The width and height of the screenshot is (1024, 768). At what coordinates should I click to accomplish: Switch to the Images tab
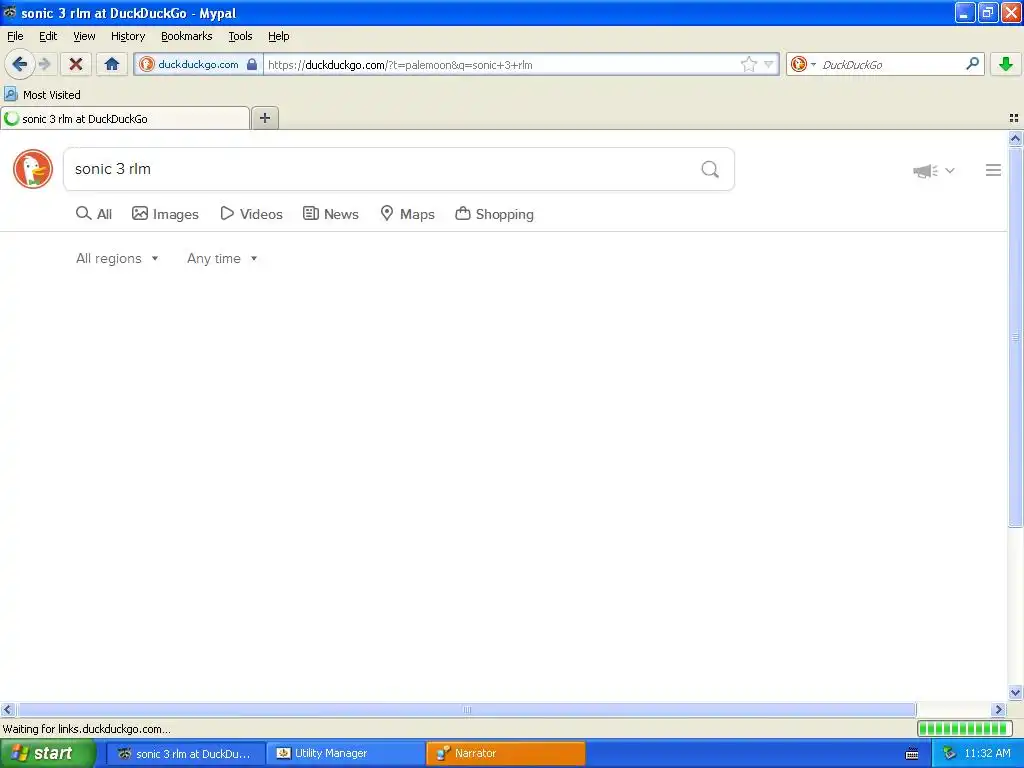pos(165,214)
